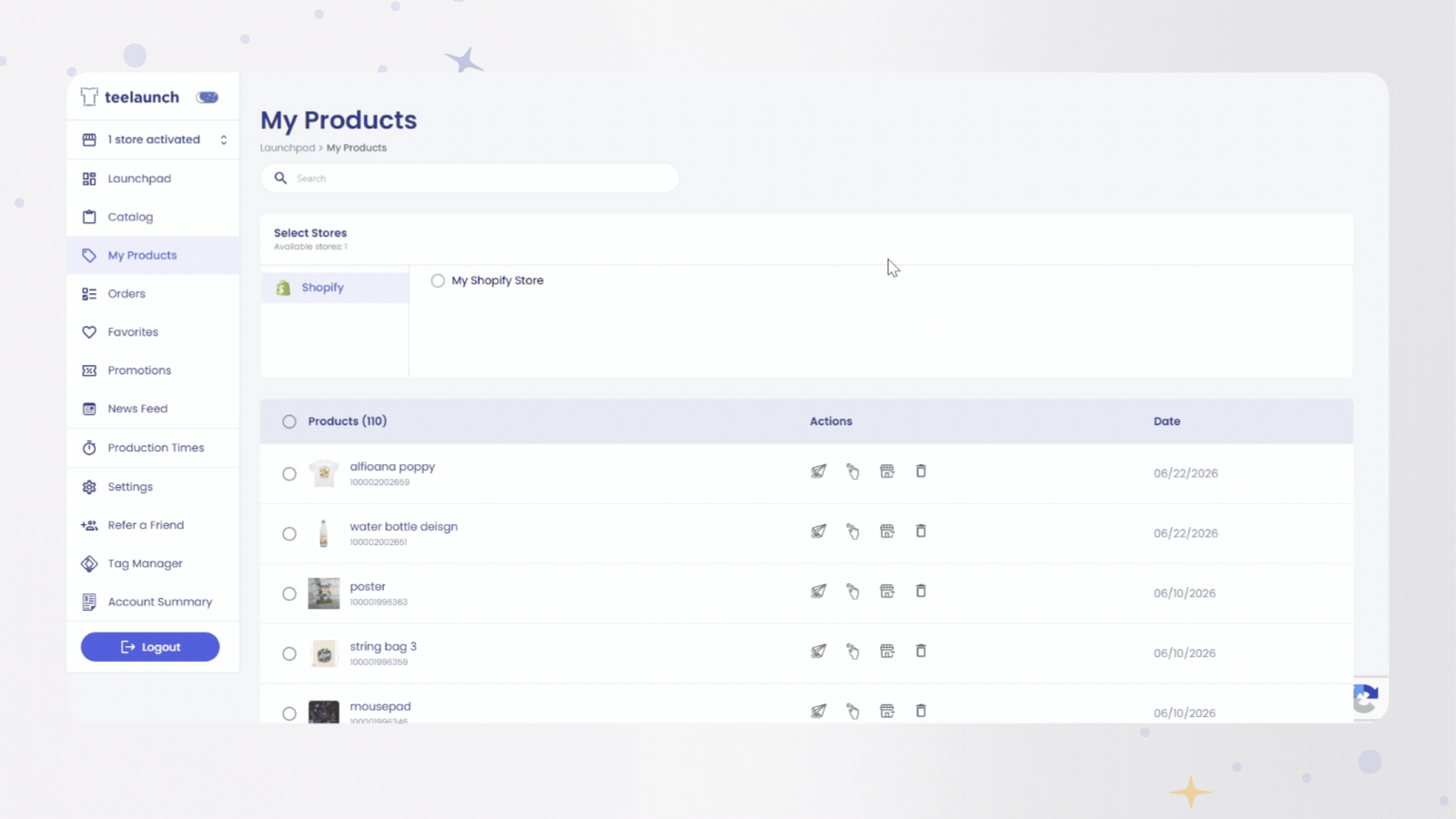The width and height of the screenshot is (1456, 819).
Task: Click the storefront icon for alfioana poppy
Action: [887, 471]
